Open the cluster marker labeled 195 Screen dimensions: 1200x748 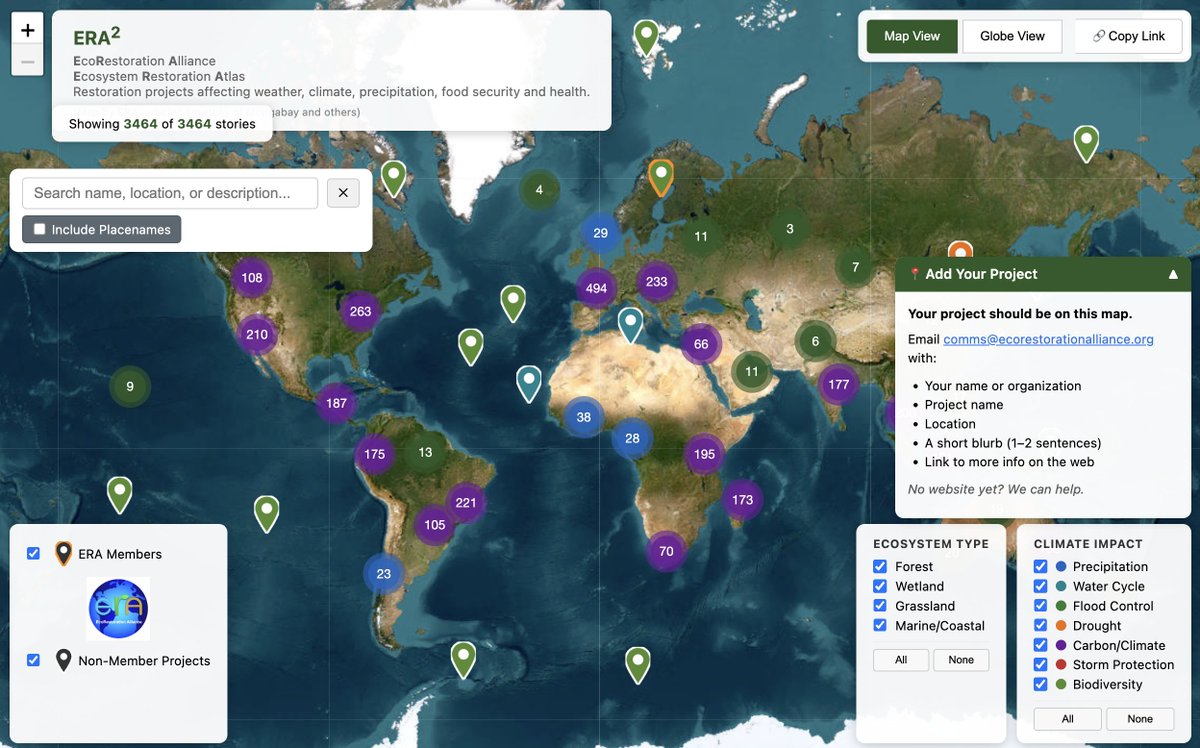coord(705,454)
